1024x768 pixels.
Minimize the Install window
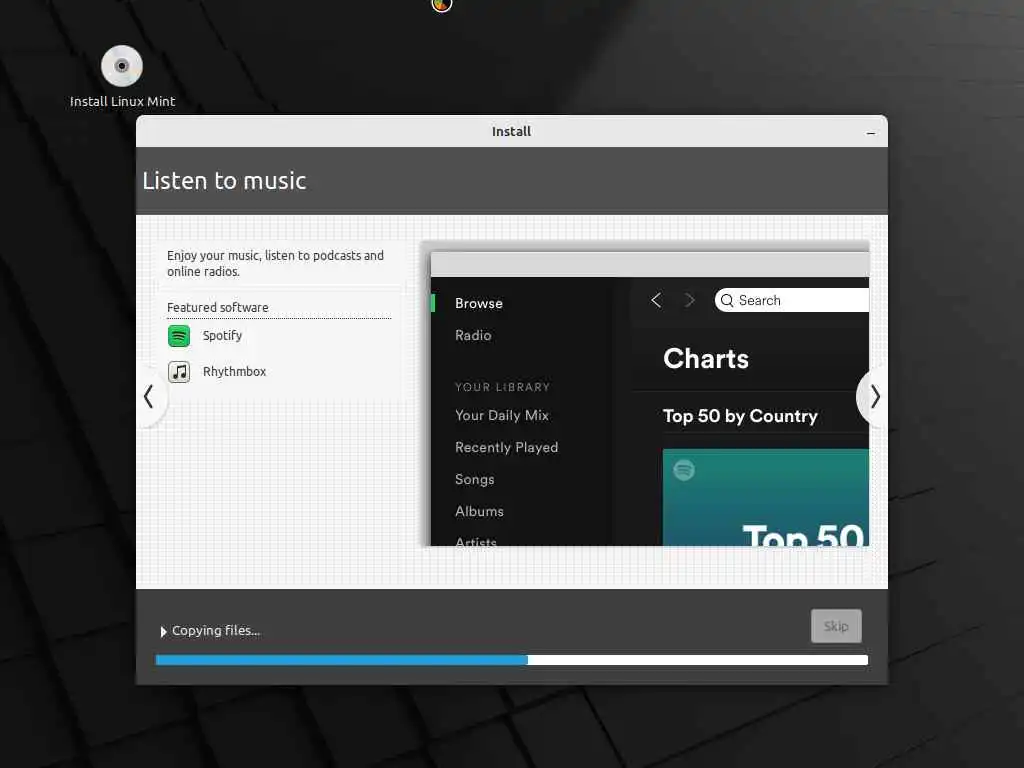tap(871, 133)
